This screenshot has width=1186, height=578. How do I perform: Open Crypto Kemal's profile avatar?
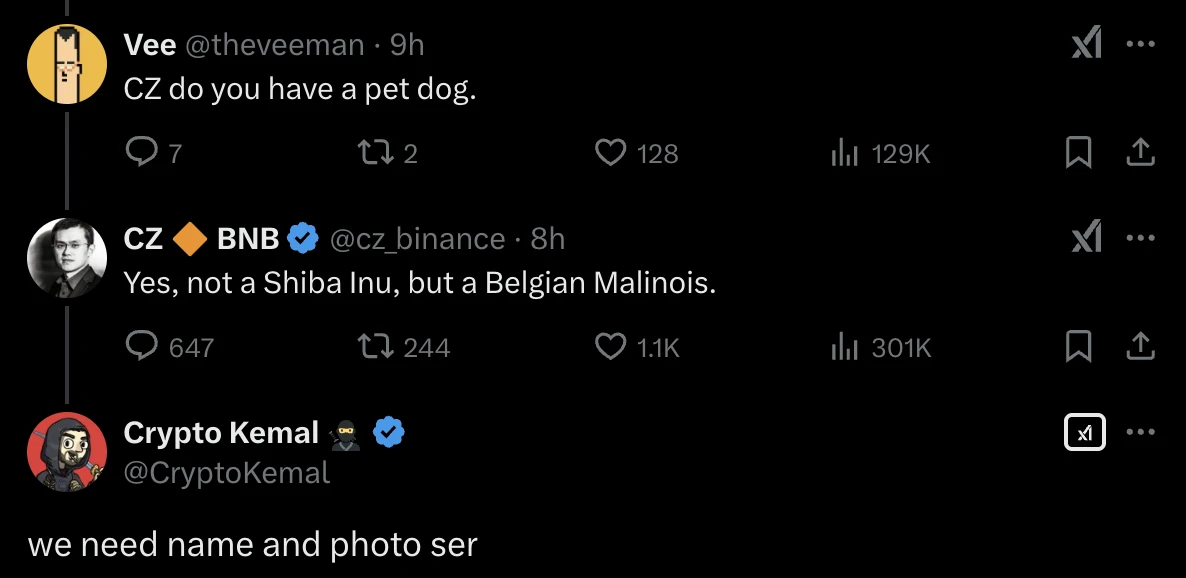pos(67,452)
